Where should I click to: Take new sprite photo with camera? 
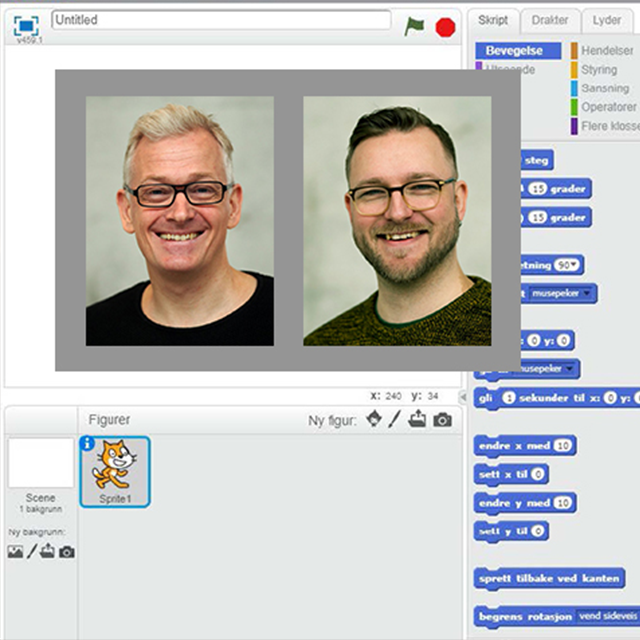coord(442,420)
